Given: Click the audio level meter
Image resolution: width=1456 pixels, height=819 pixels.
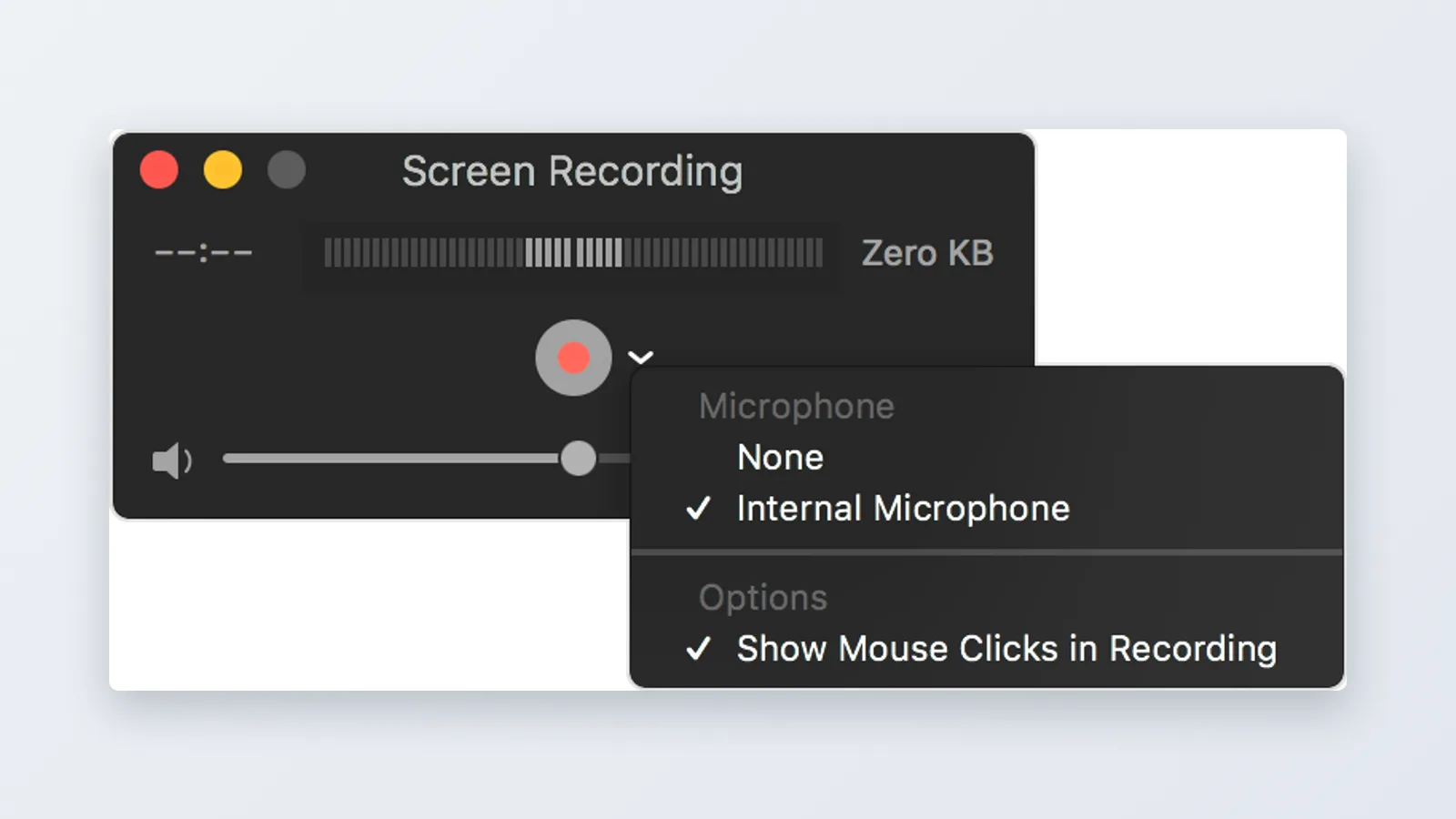Looking at the screenshot, I should [573, 253].
